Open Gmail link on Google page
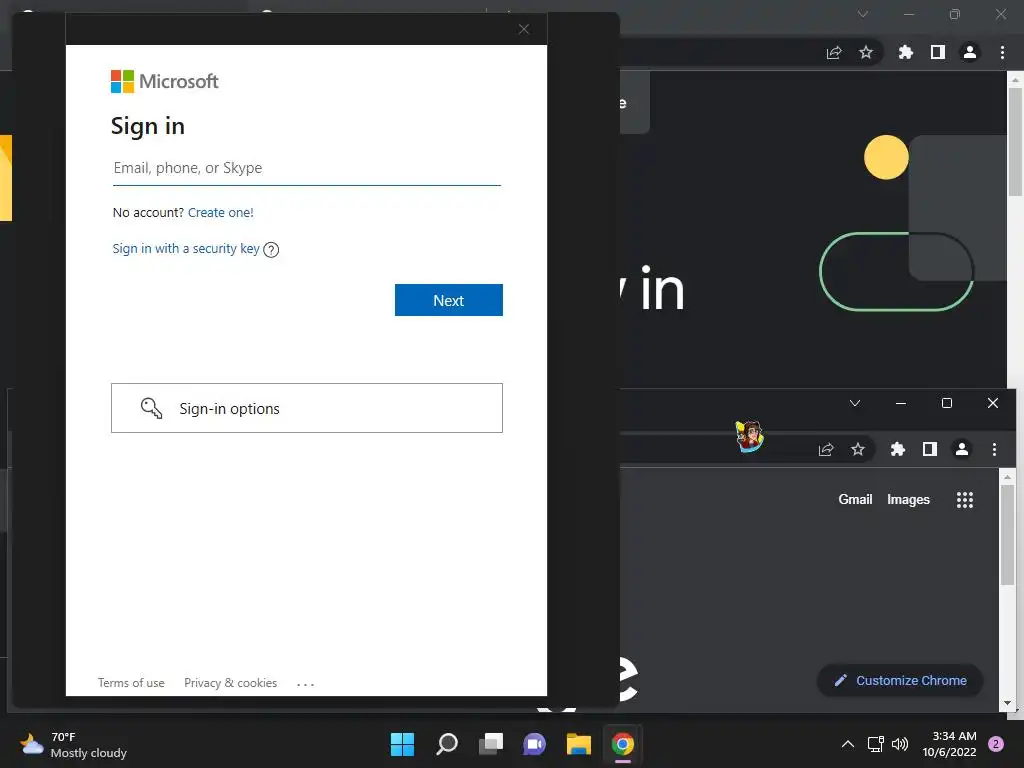The width and height of the screenshot is (1024, 768). tap(856, 500)
